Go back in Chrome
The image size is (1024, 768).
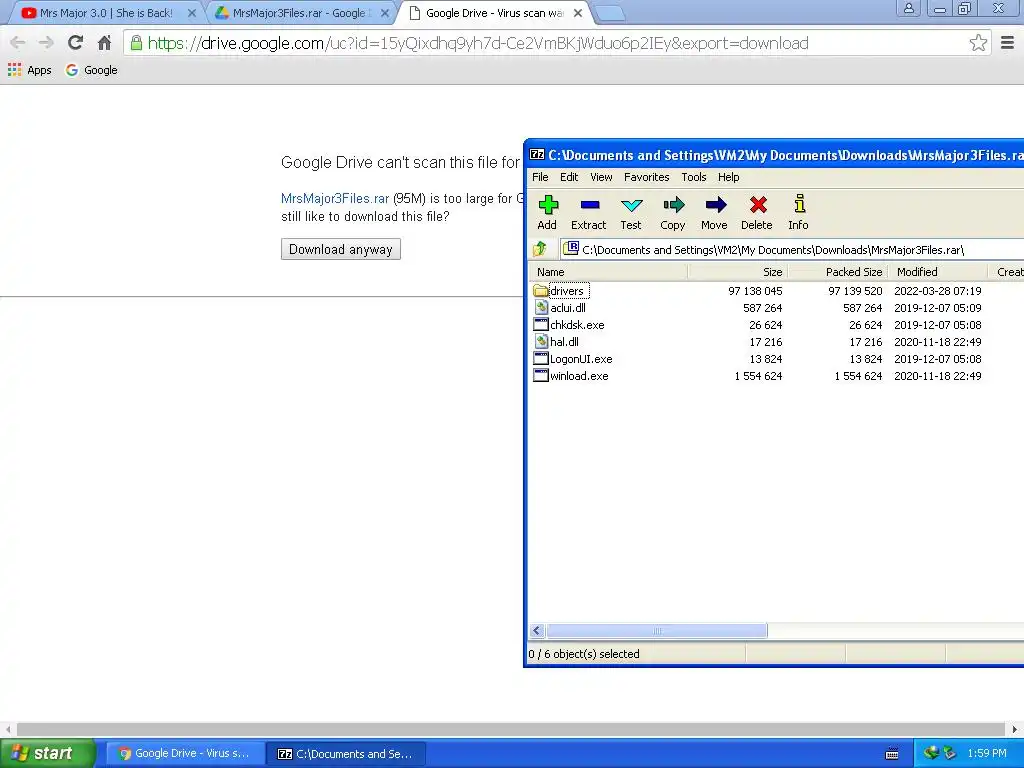tap(18, 43)
